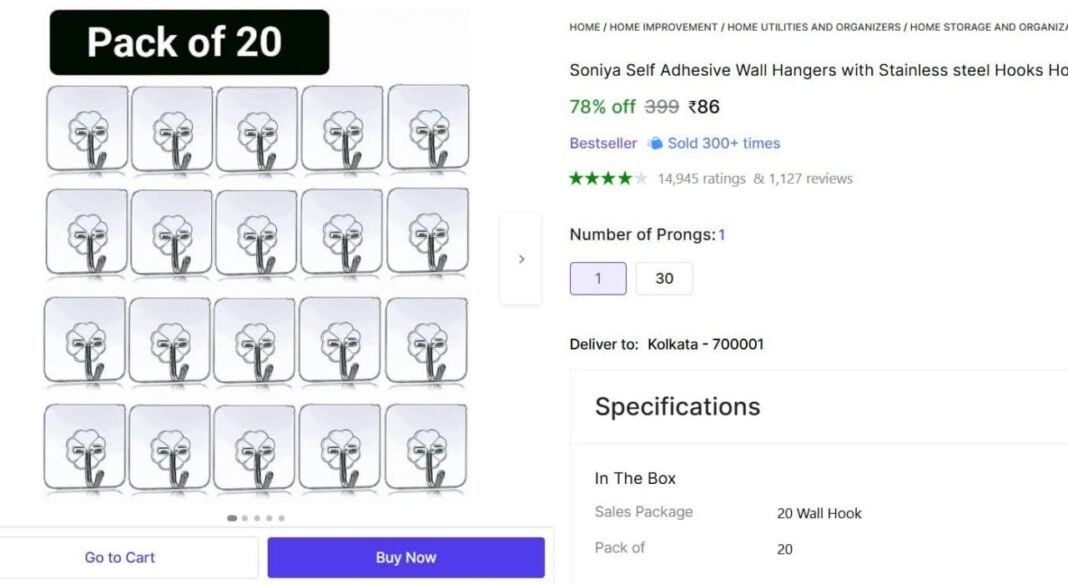The width and height of the screenshot is (1068, 584).
Task: Open the 14,945 ratings link
Action: tap(702, 179)
